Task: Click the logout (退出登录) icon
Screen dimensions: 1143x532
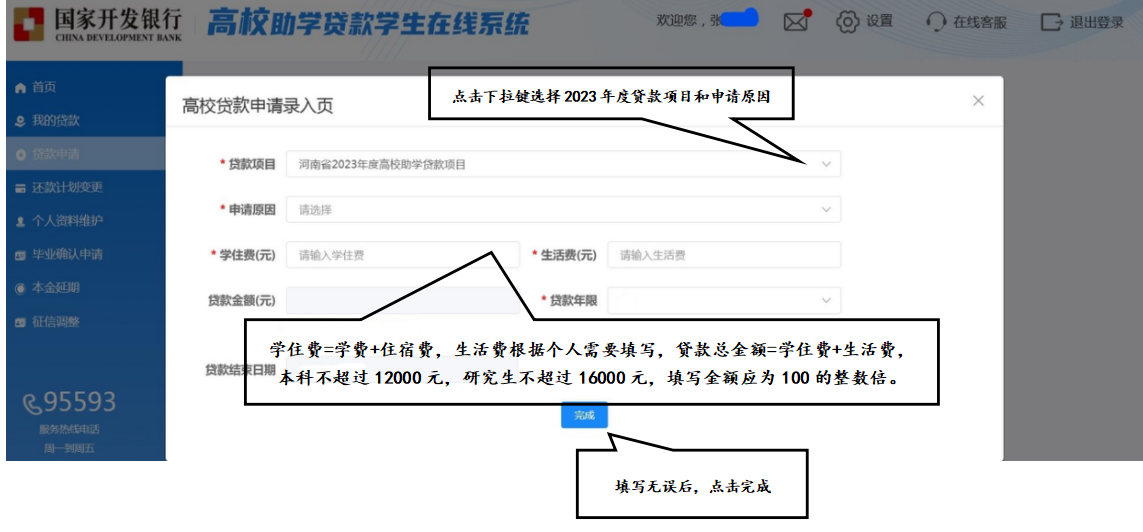Action: click(1051, 22)
